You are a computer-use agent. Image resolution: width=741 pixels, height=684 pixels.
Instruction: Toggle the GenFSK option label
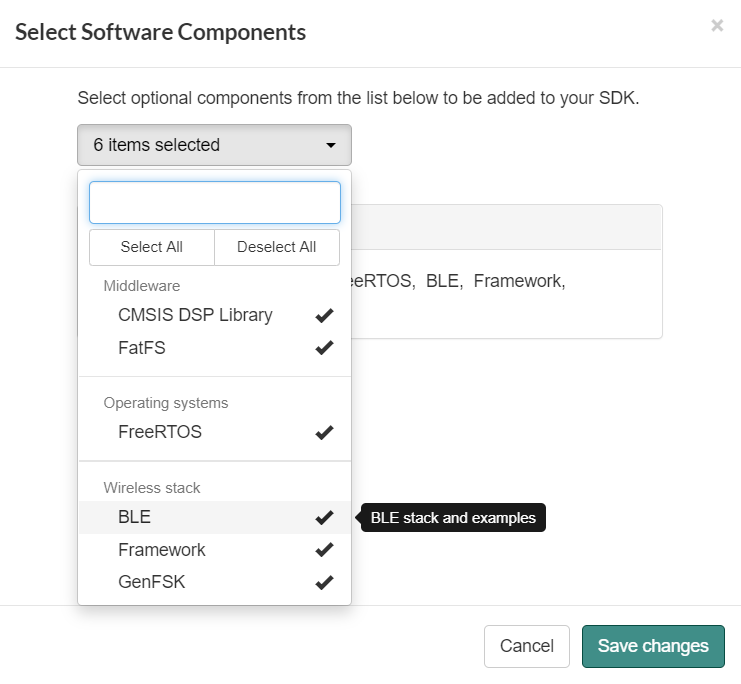(x=152, y=582)
